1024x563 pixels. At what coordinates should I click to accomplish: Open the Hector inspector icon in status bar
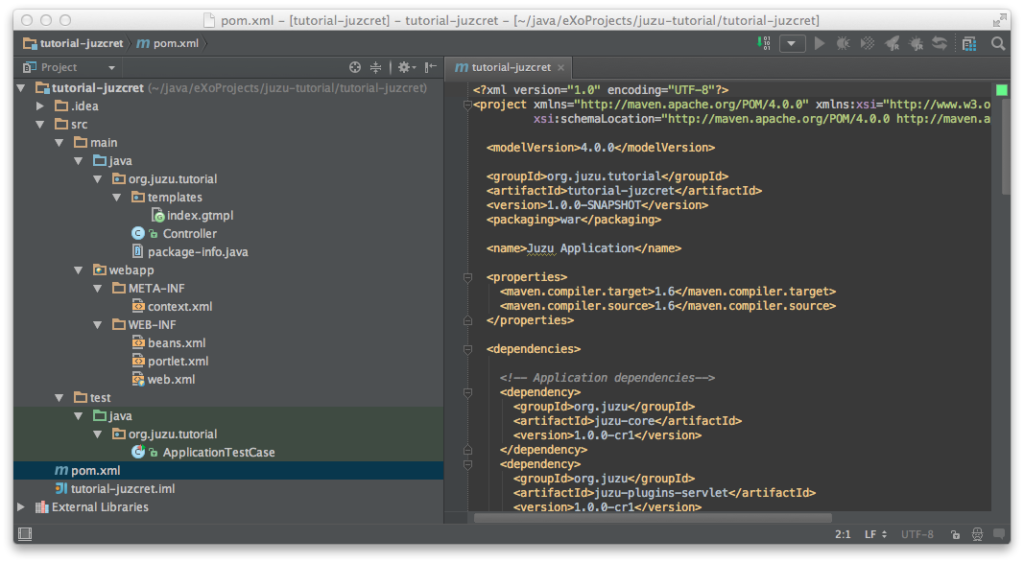pos(977,535)
